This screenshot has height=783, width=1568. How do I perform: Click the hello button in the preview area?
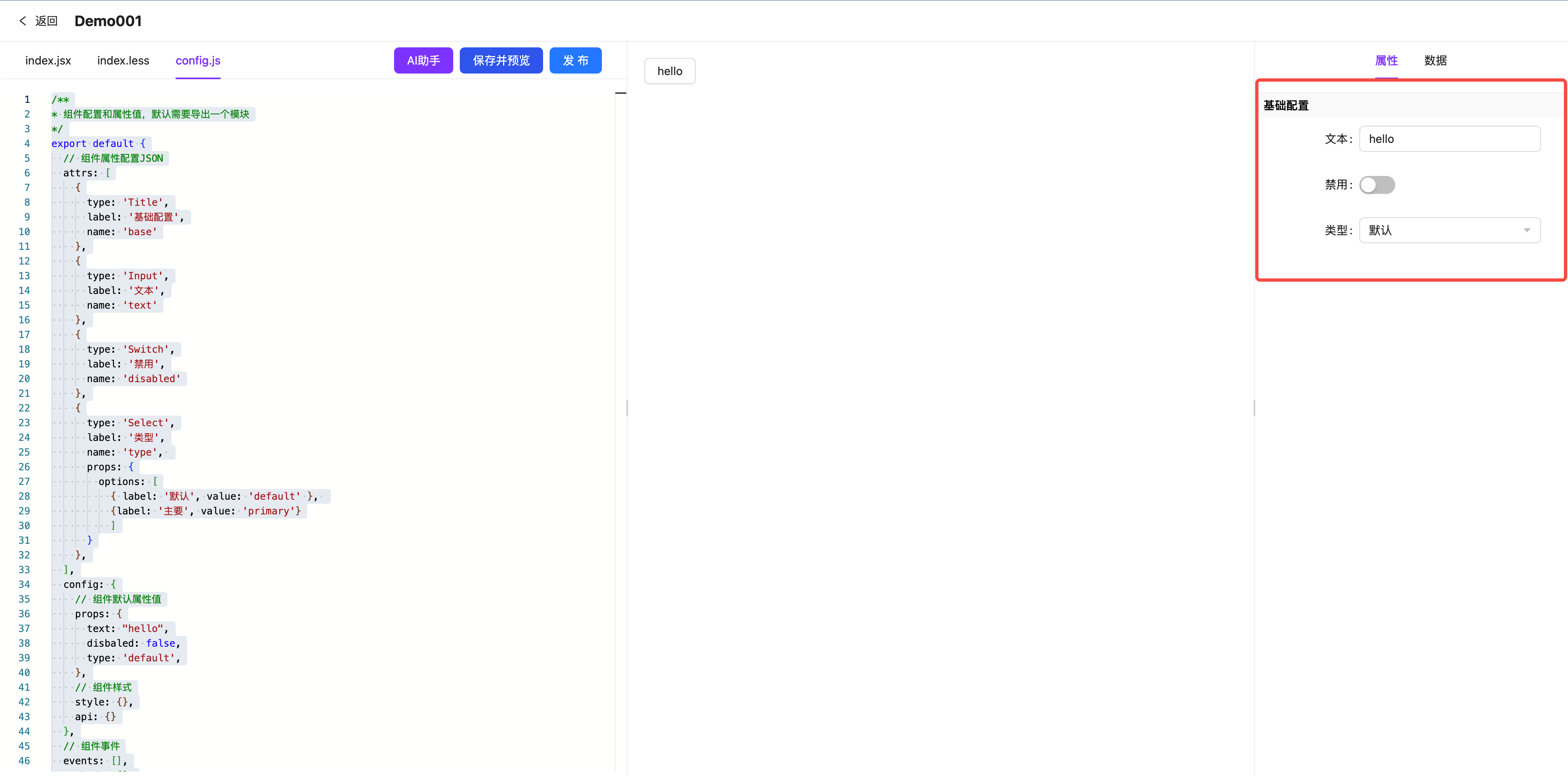[x=670, y=71]
